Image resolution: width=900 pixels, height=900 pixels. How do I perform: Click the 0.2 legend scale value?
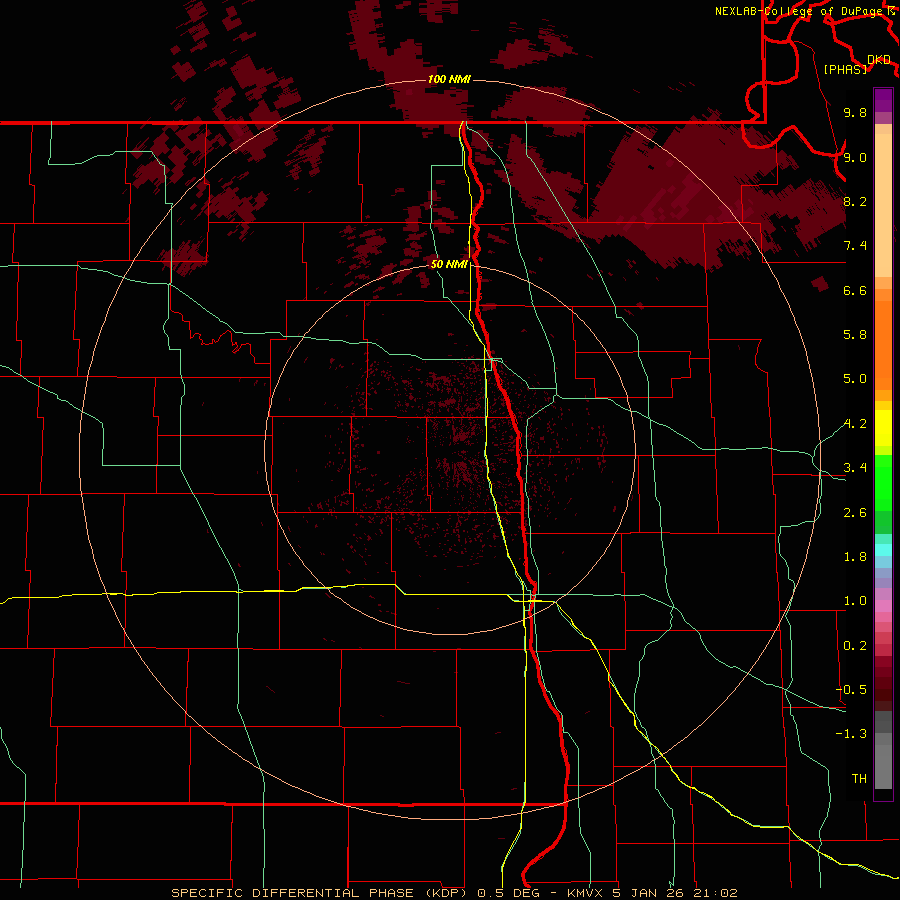point(855,646)
